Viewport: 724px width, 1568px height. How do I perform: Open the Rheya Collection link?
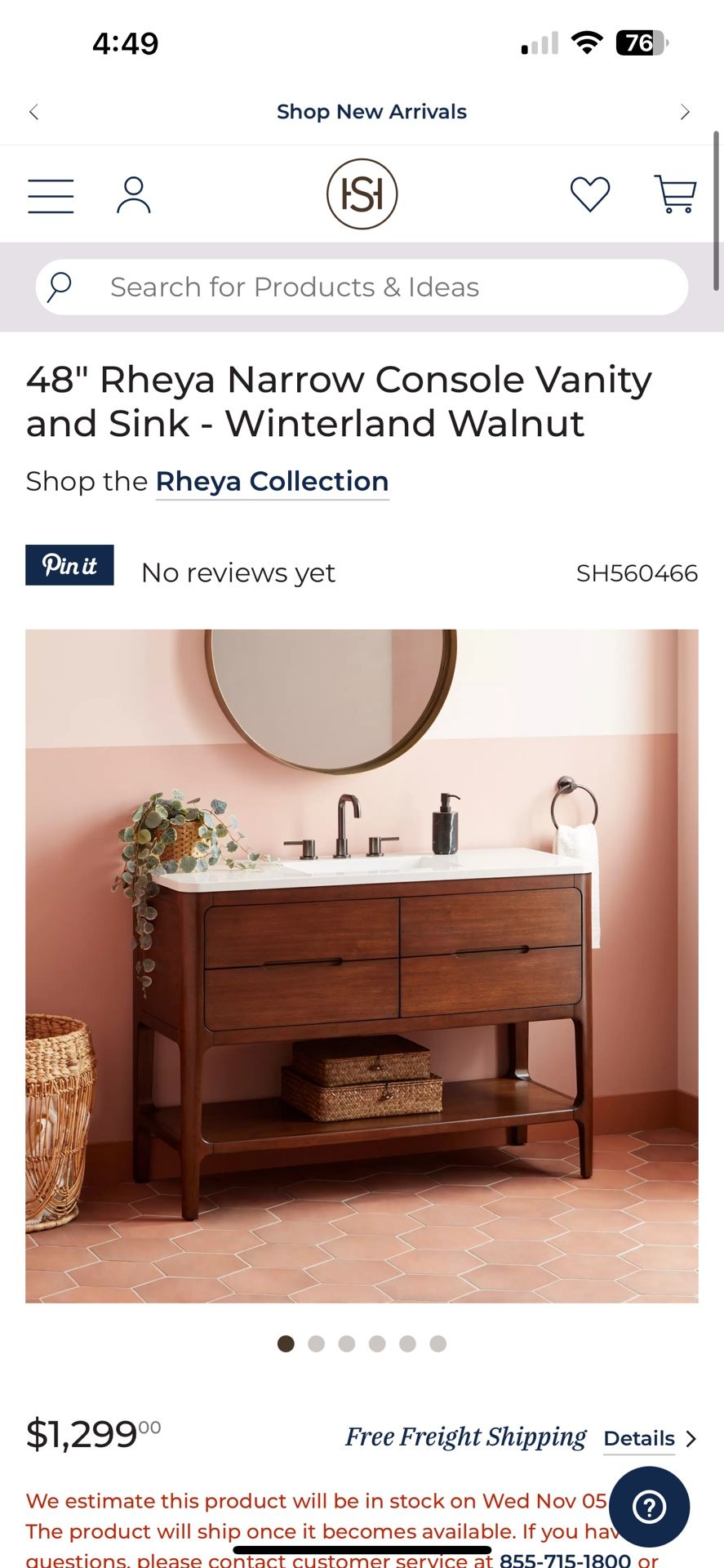[272, 482]
